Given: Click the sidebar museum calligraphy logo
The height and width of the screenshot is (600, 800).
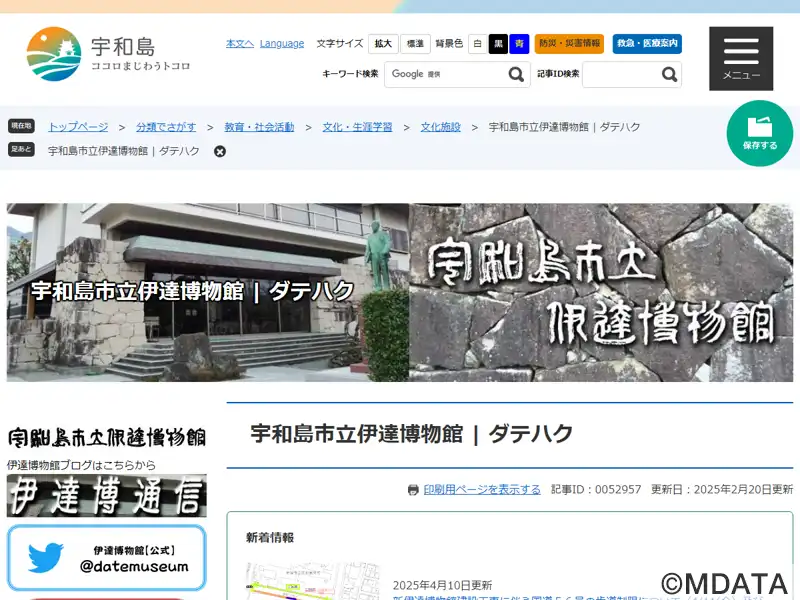Looking at the screenshot, I should (107, 438).
